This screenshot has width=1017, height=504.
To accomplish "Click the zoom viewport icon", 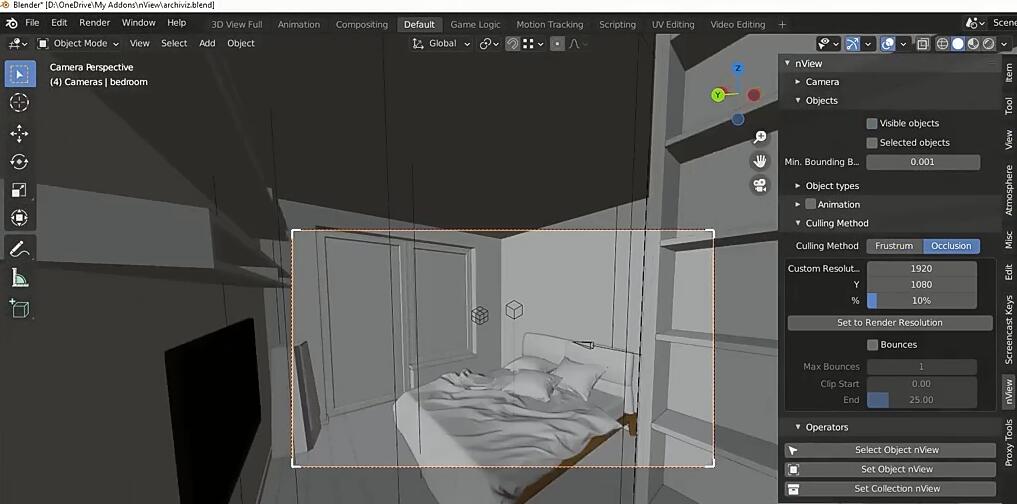I will click(760, 136).
